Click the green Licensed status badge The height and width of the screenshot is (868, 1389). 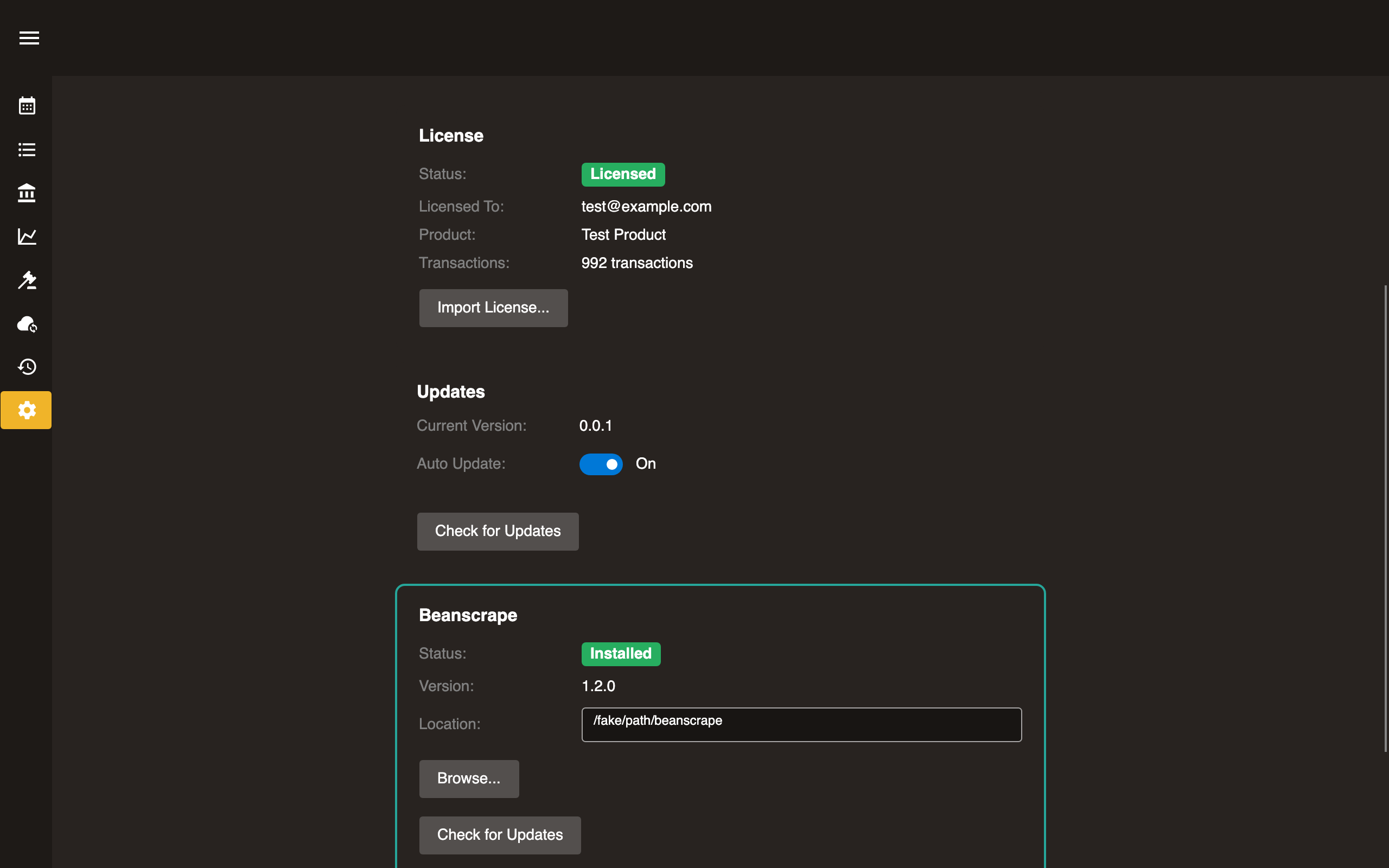click(x=623, y=175)
